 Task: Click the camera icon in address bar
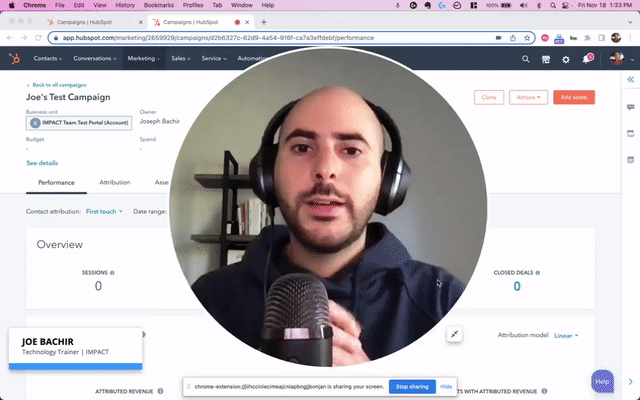[498, 38]
